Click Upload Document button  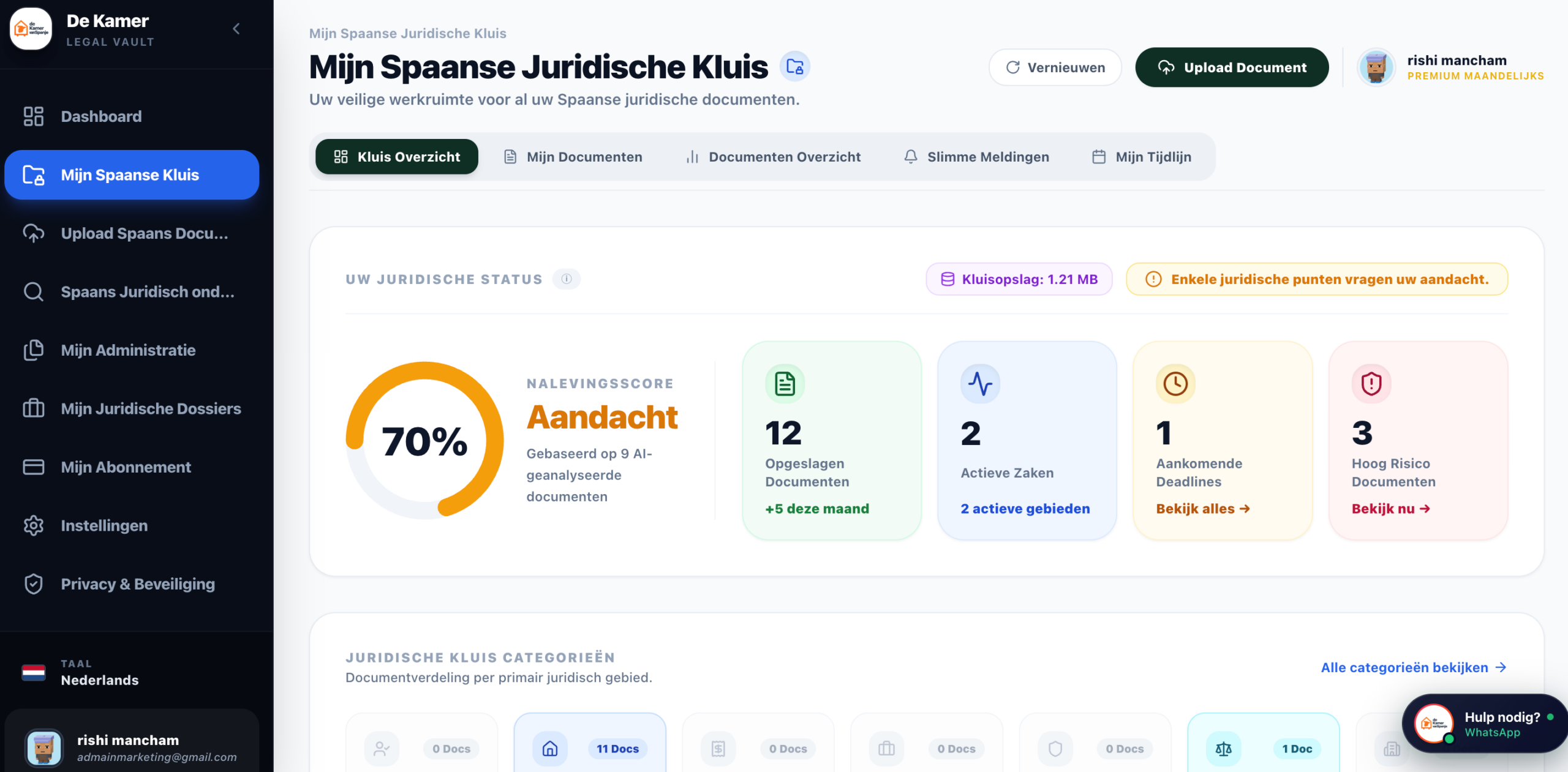1232,67
